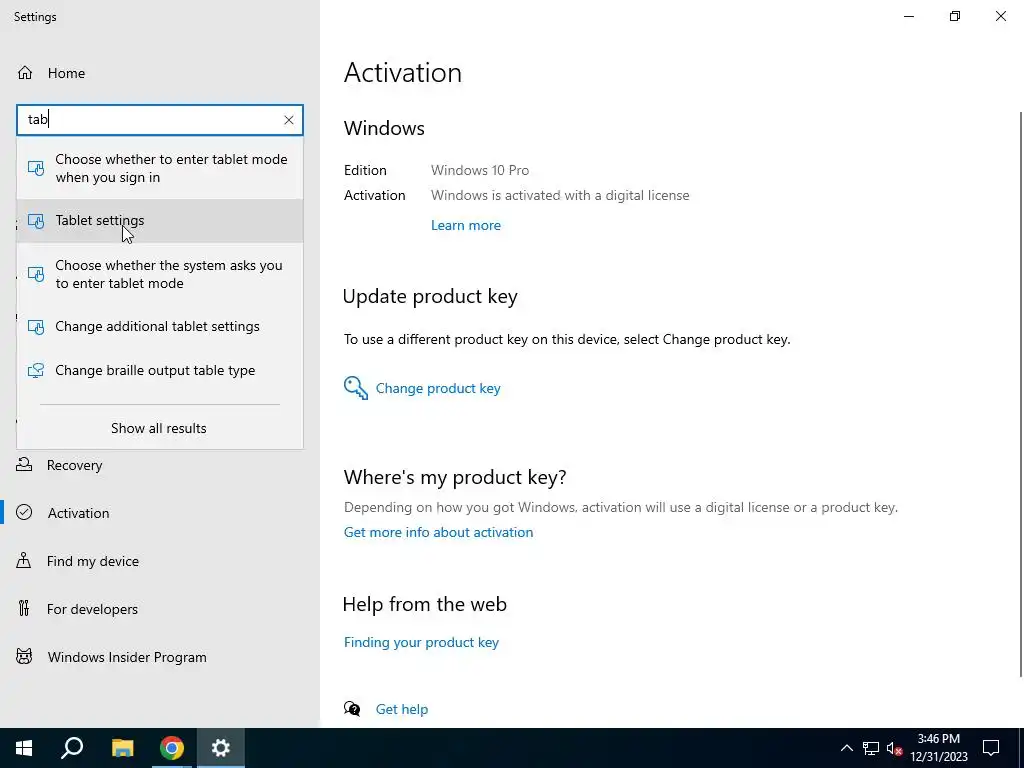
Task: Open the Activation sidebar item
Action: click(x=160, y=513)
